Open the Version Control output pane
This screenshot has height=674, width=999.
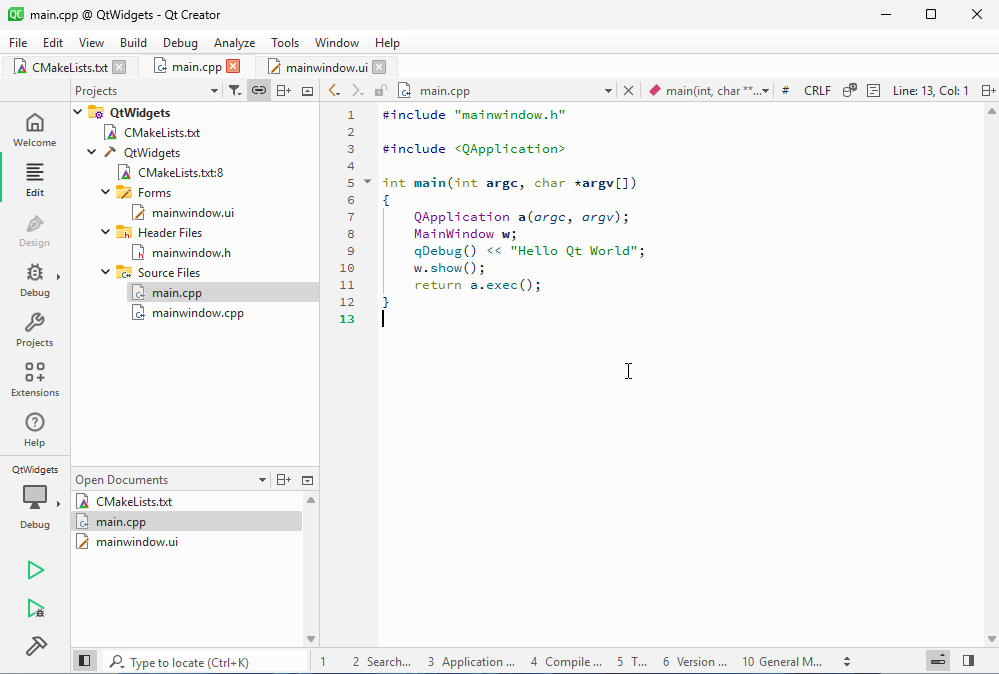point(694,662)
